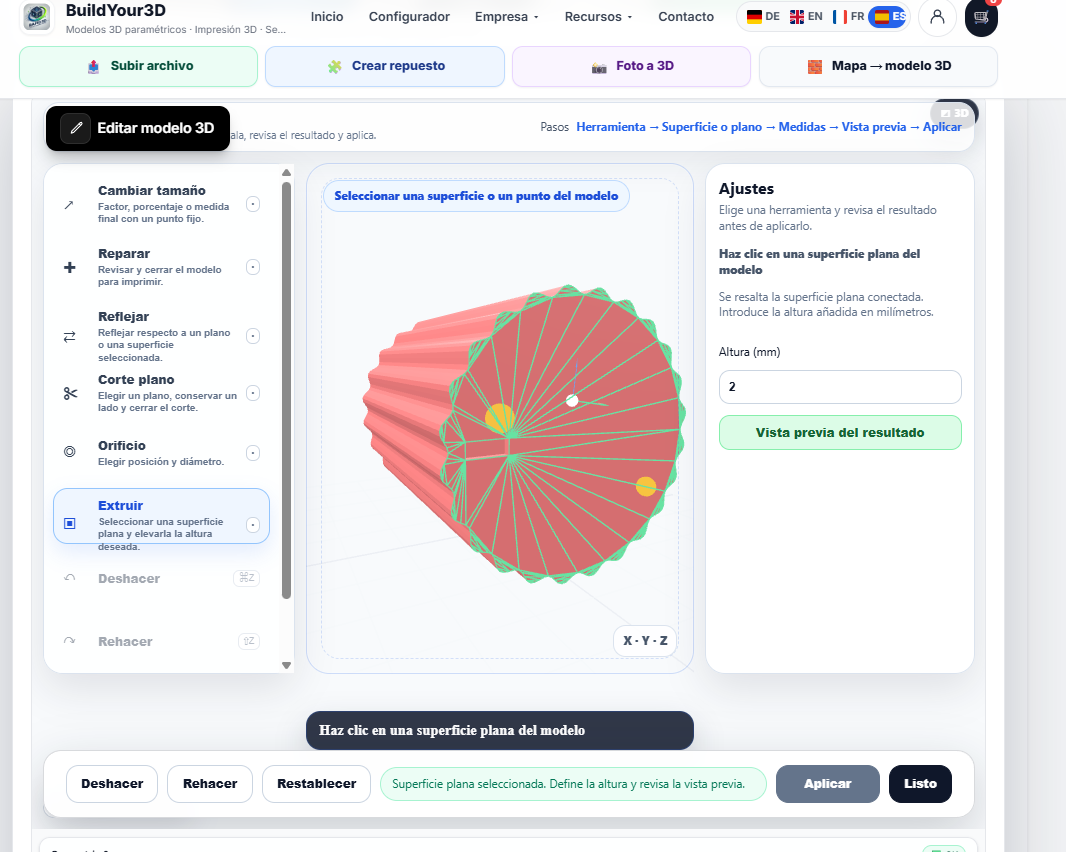The height and width of the screenshot is (852, 1066).
Task: Open the Configurador menu item
Action: click(409, 17)
